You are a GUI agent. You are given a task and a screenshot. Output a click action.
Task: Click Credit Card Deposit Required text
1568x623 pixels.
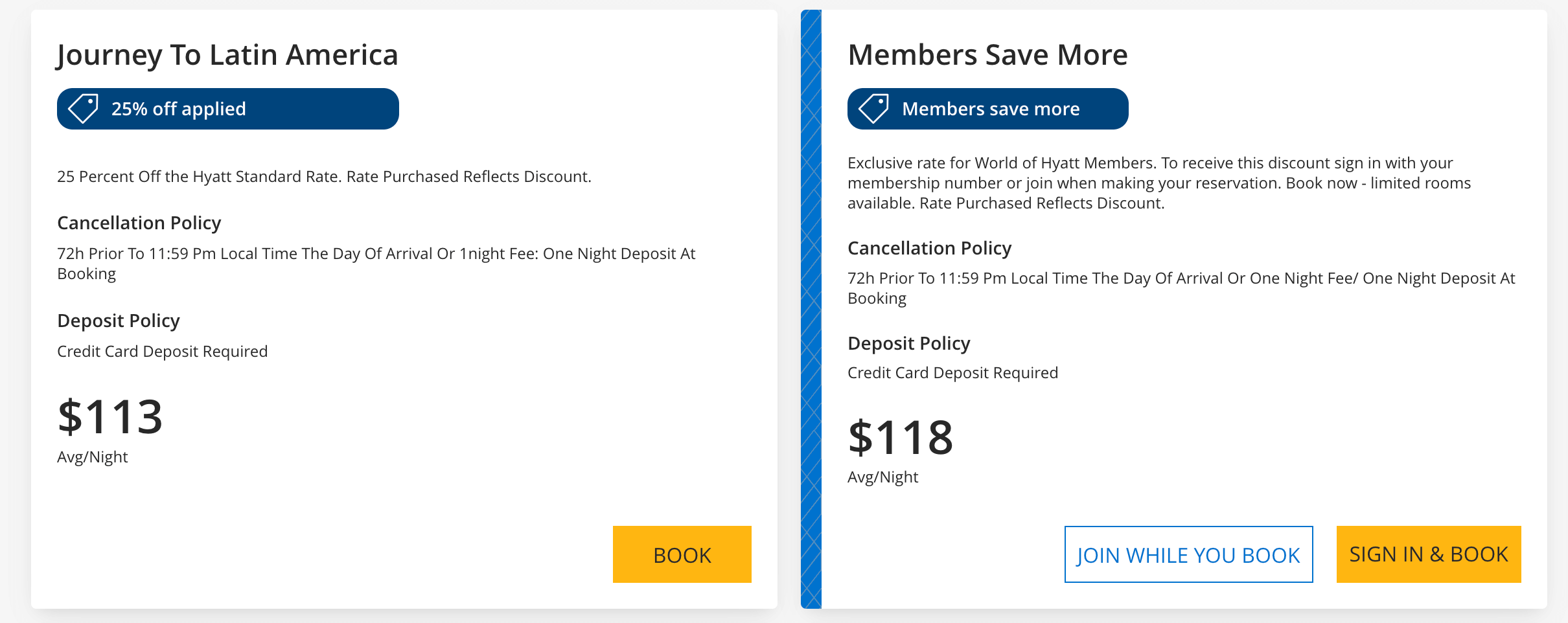tap(163, 351)
